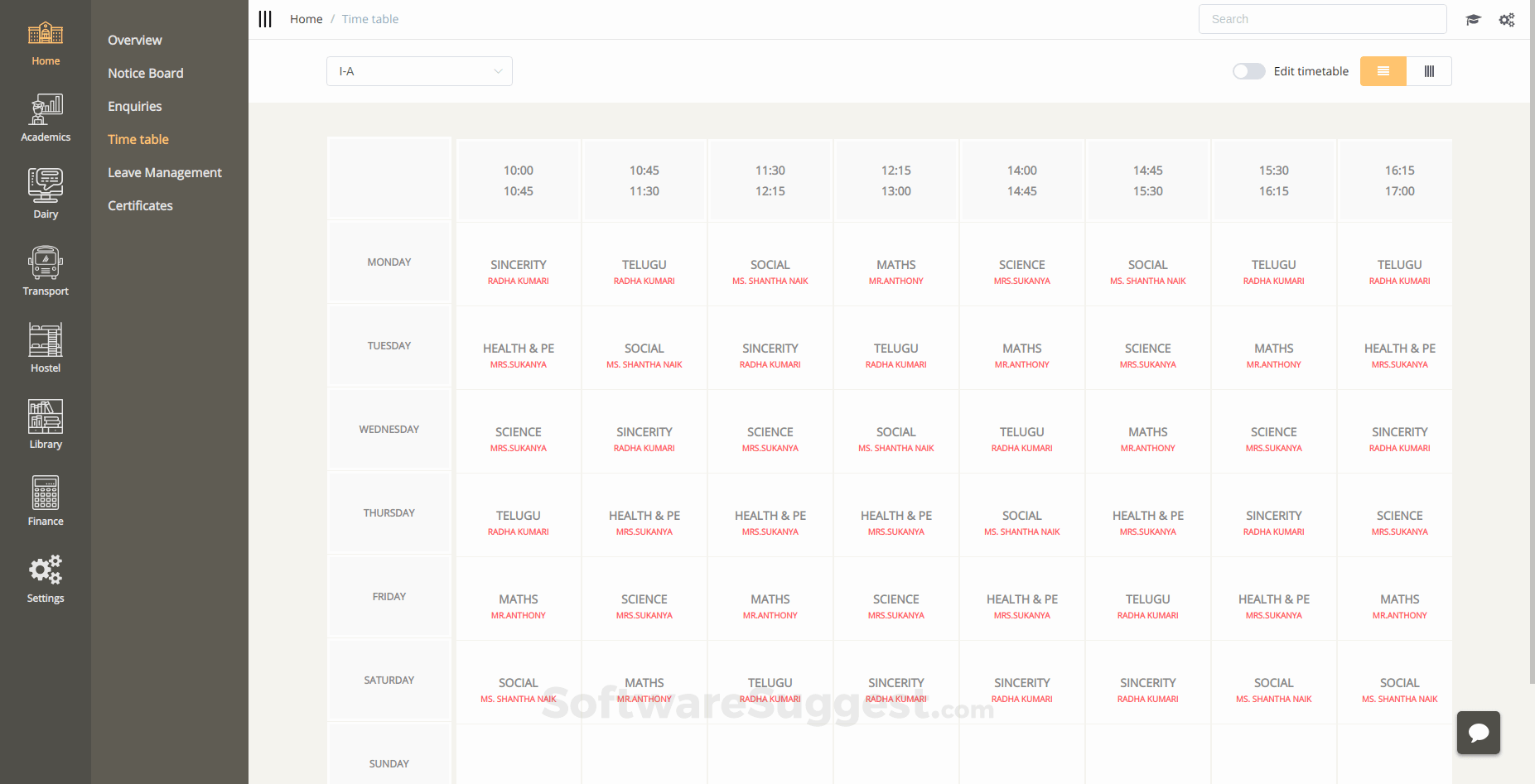Open the chat bubble widget
The image size is (1535, 784).
click(x=1479, y=733)
